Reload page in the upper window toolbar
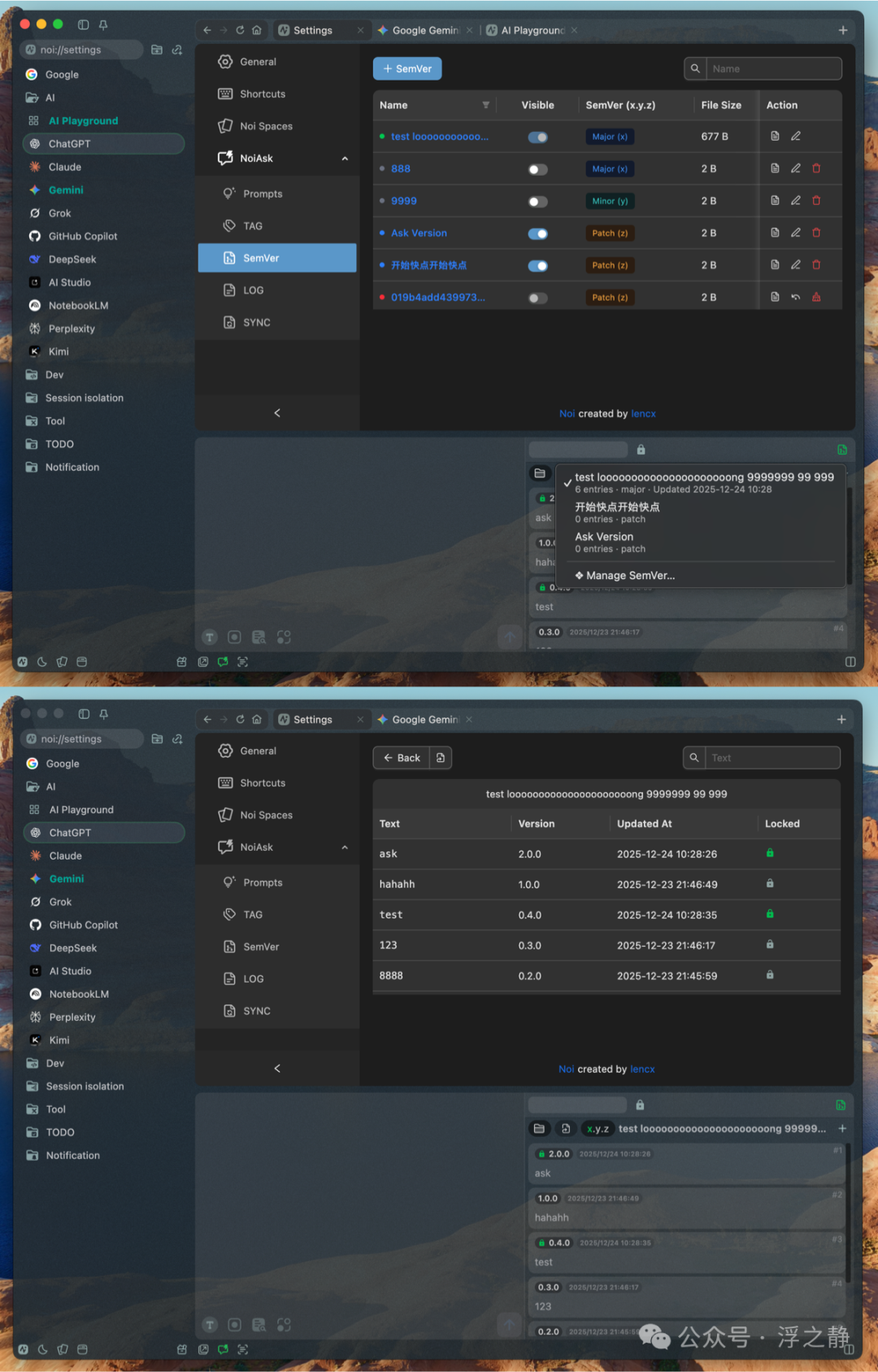This screenshot has height=1372, width=878. coord(240,30)
